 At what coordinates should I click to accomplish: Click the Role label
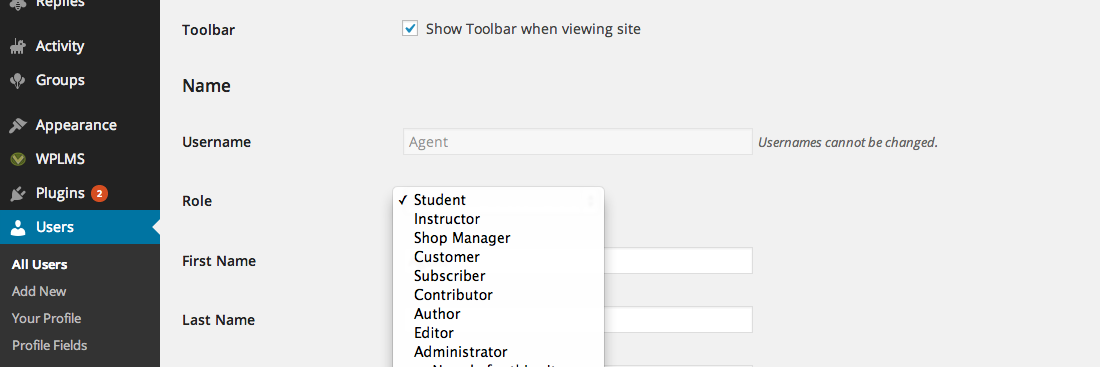197,201
